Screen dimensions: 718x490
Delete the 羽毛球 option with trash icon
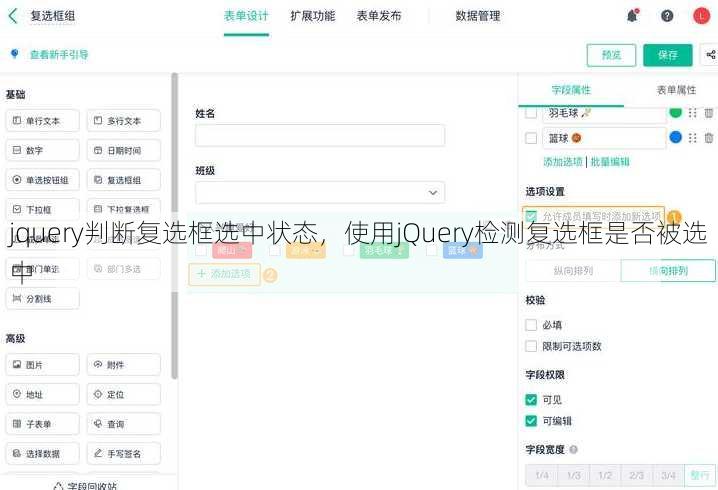pyautogui.click(x=708, y=113)
